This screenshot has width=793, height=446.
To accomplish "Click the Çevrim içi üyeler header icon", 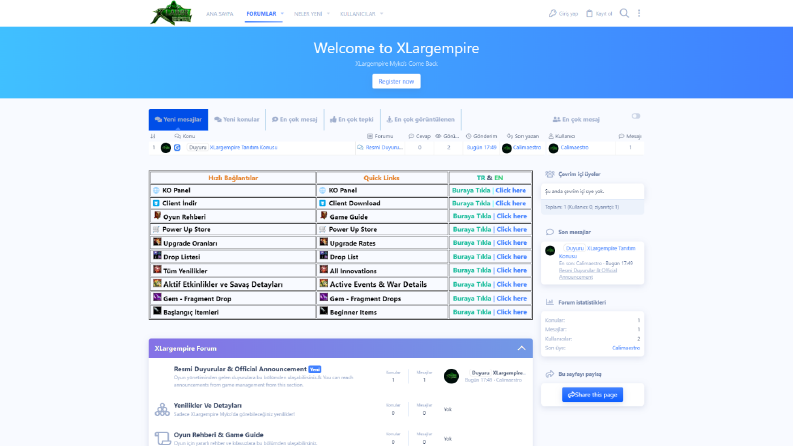I will (x=550, y=174).
